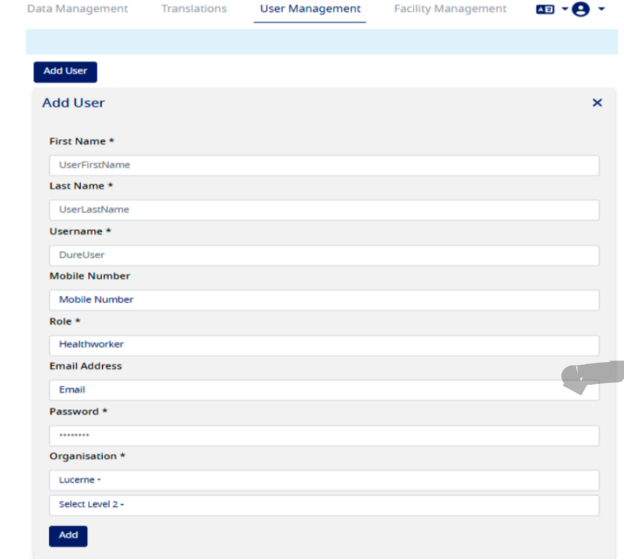
Task: Click the Email Address label text
Action: (86, 366)
